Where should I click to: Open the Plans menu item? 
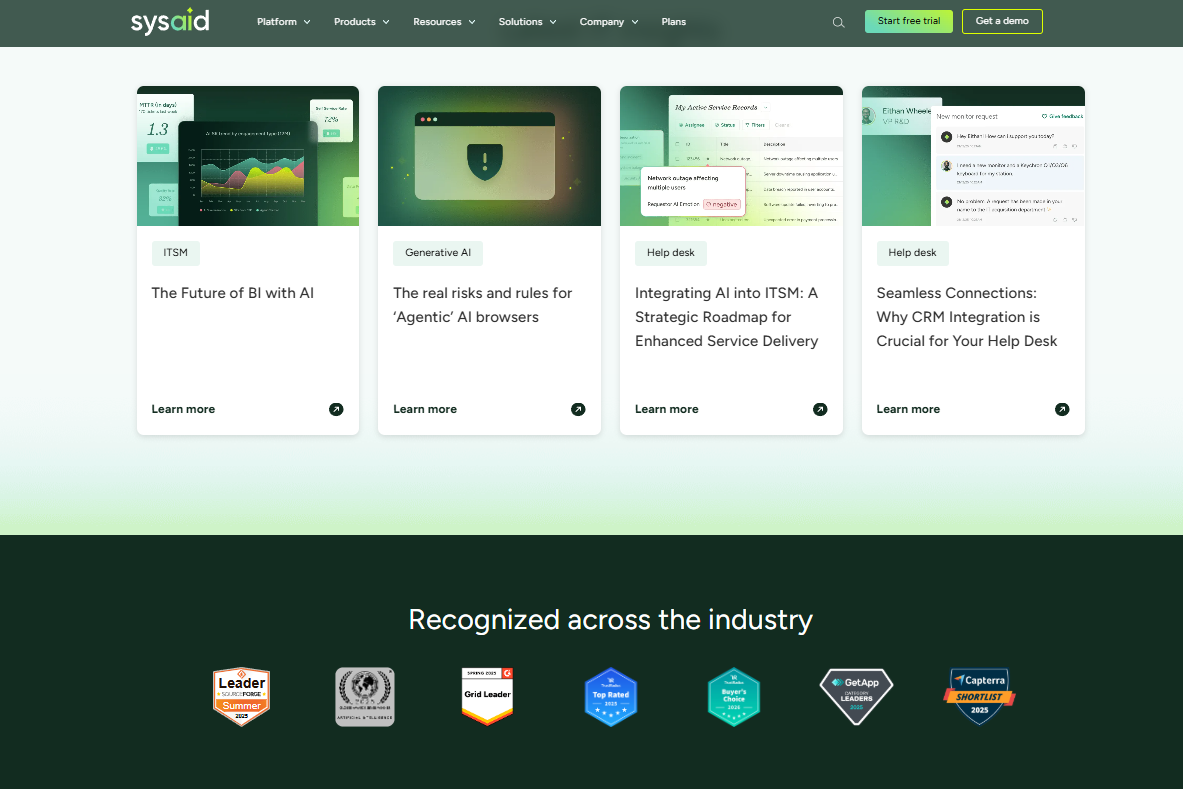pos(673,21)
